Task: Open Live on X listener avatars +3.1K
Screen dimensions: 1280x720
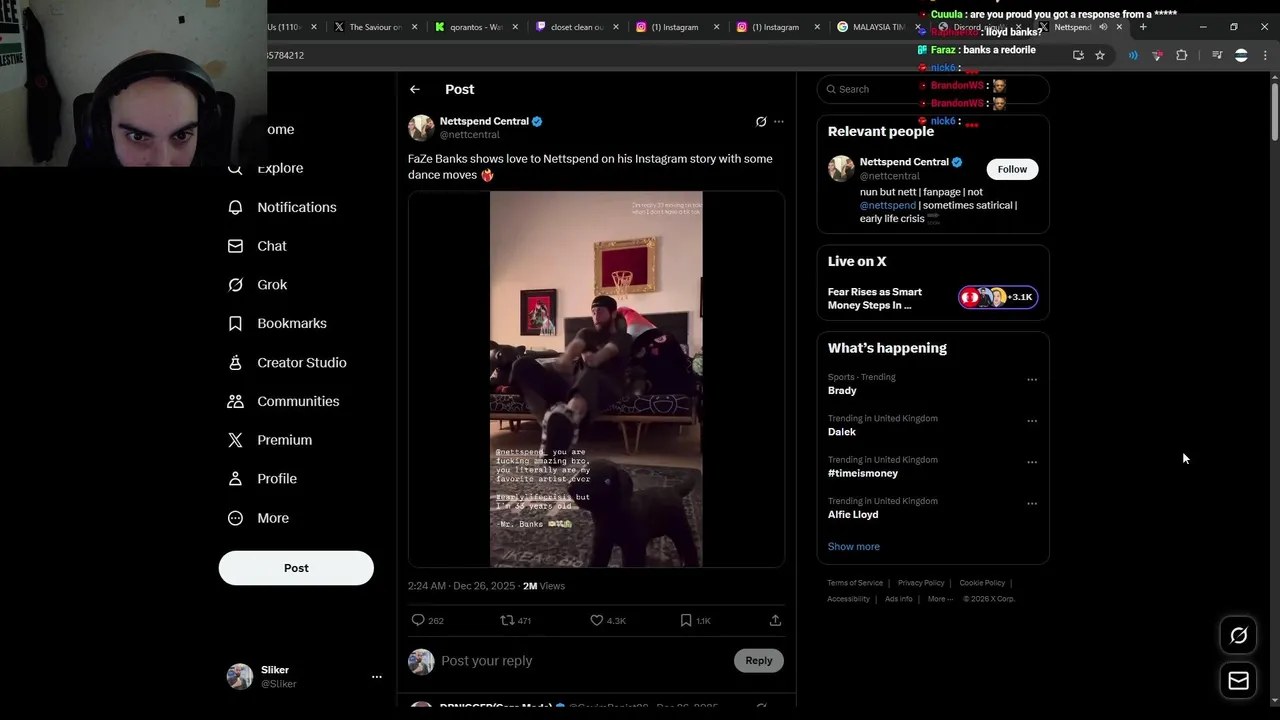Action: pyautogui.click(x=998, y=297)
